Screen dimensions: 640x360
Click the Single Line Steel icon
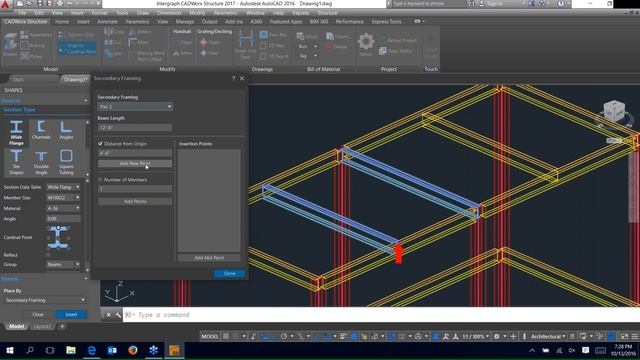pos(246,45)
